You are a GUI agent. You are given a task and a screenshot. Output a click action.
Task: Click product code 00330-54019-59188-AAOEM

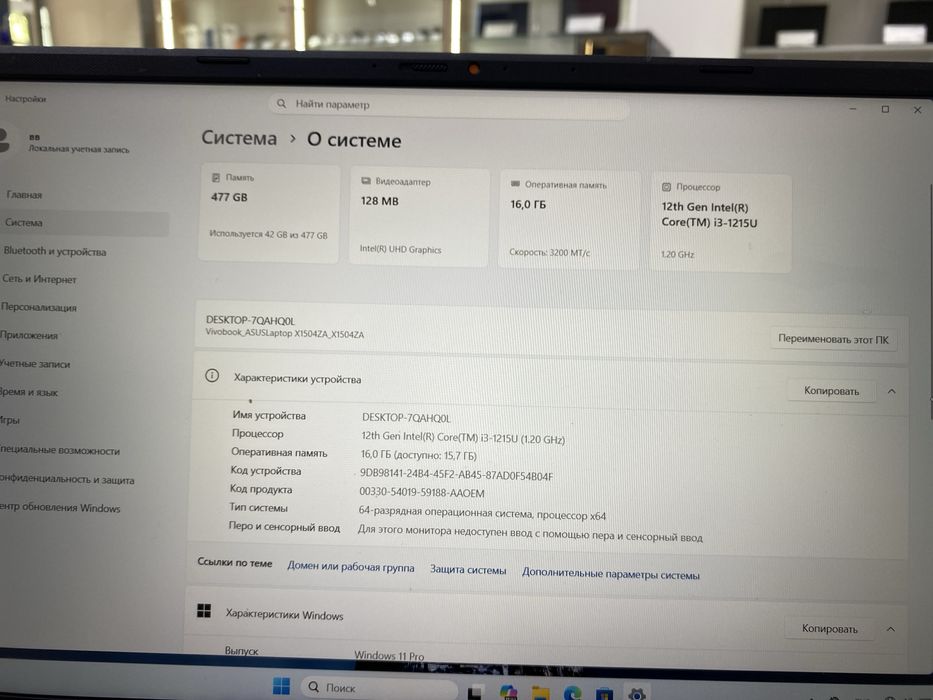(x=422, y=493)
